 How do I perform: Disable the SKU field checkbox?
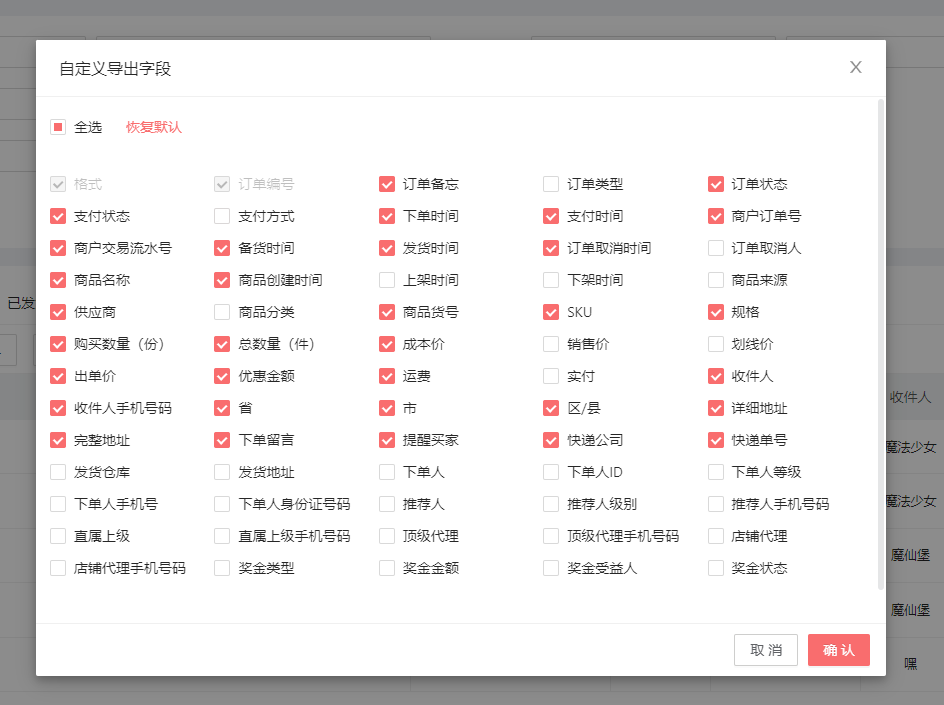click(551, 312)
